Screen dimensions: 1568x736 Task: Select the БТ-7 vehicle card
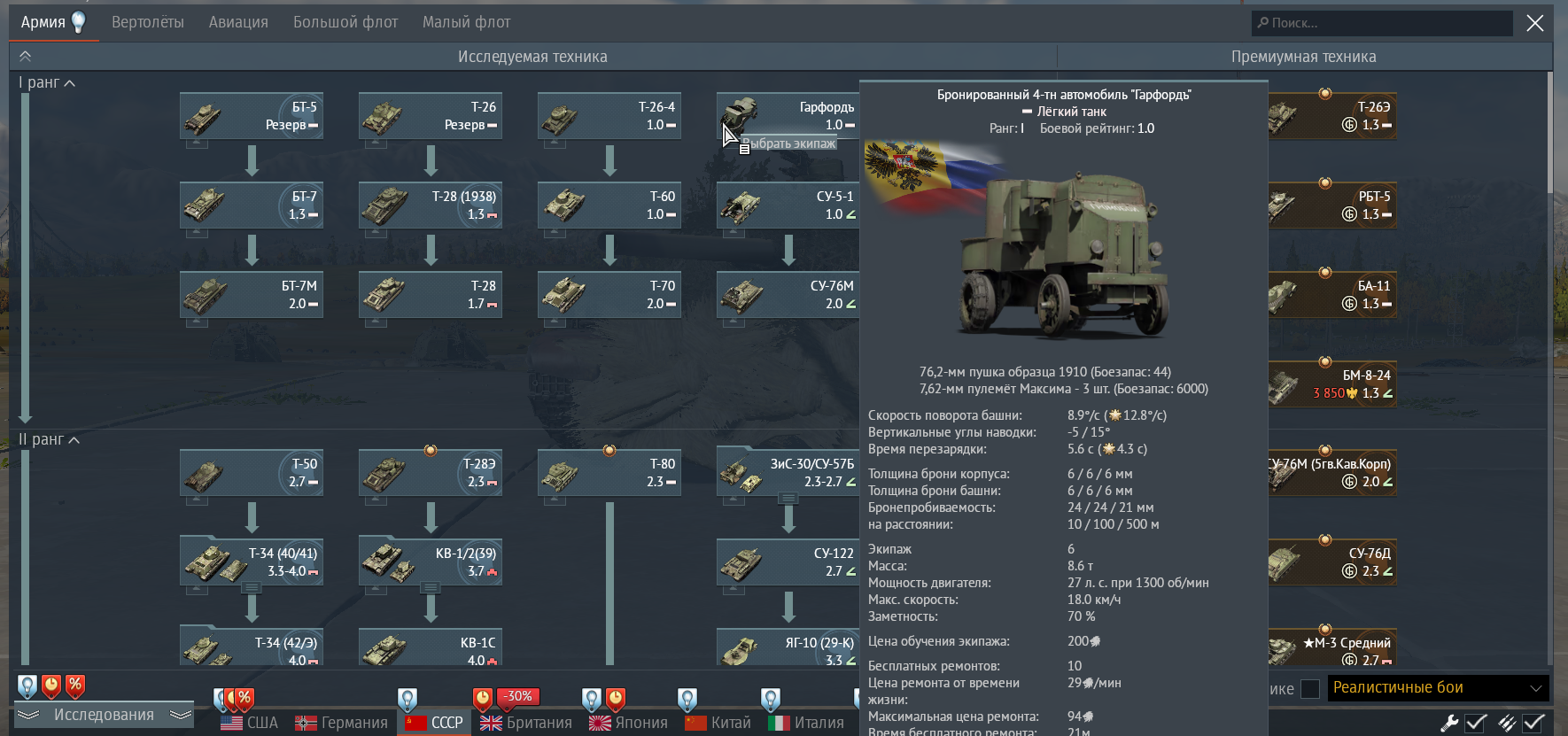click(252, 206)
